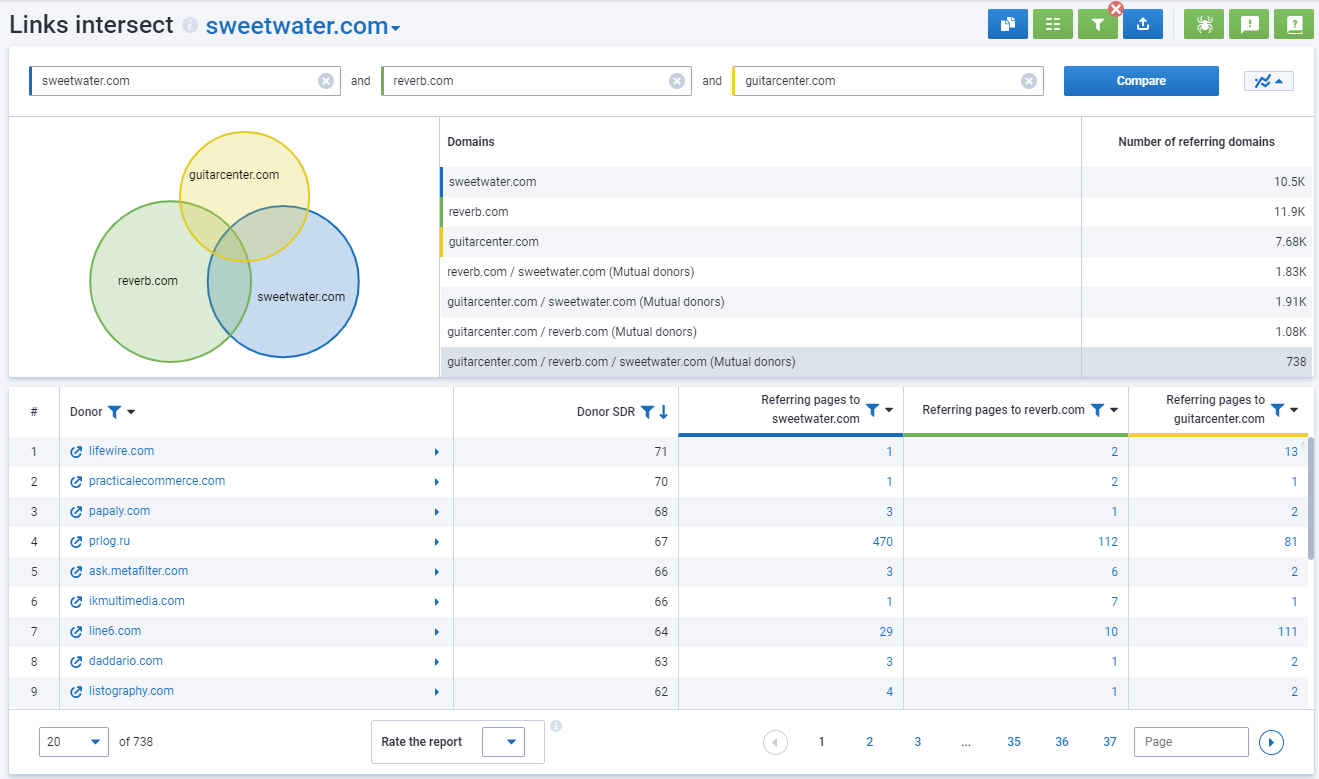
Task: Open the Rate the report dropdown
Action: coord(503,742)
